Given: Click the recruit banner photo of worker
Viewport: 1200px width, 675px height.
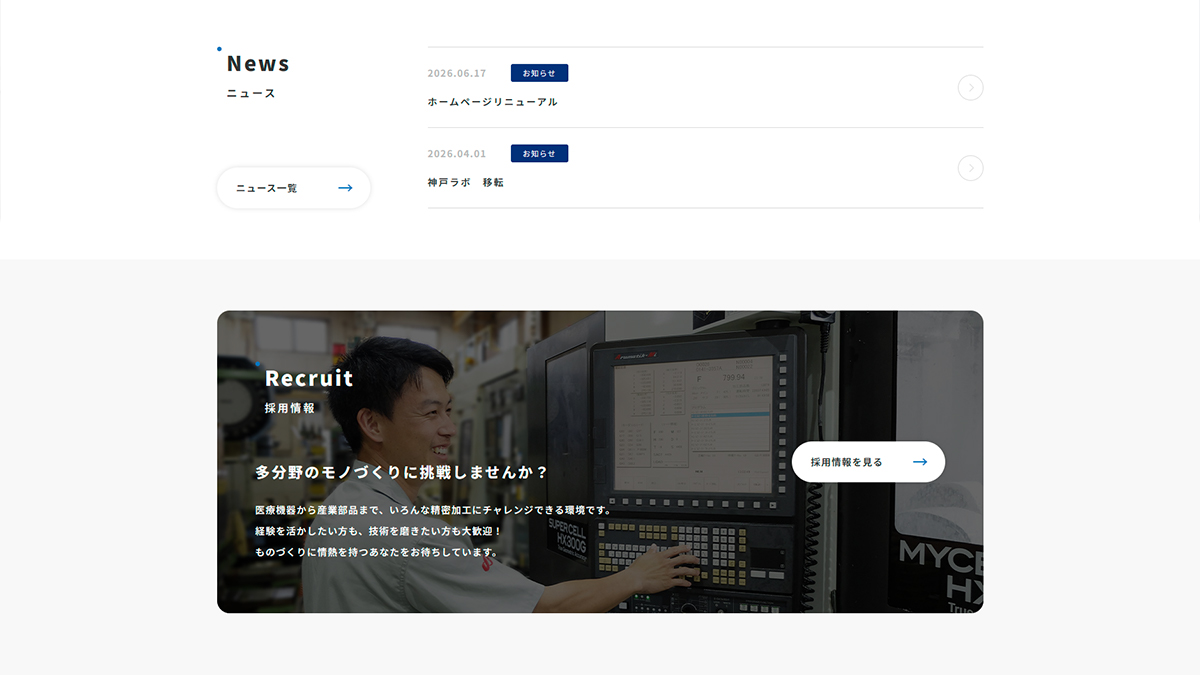Looking at the screenshot, I should (x=600, y=462).
